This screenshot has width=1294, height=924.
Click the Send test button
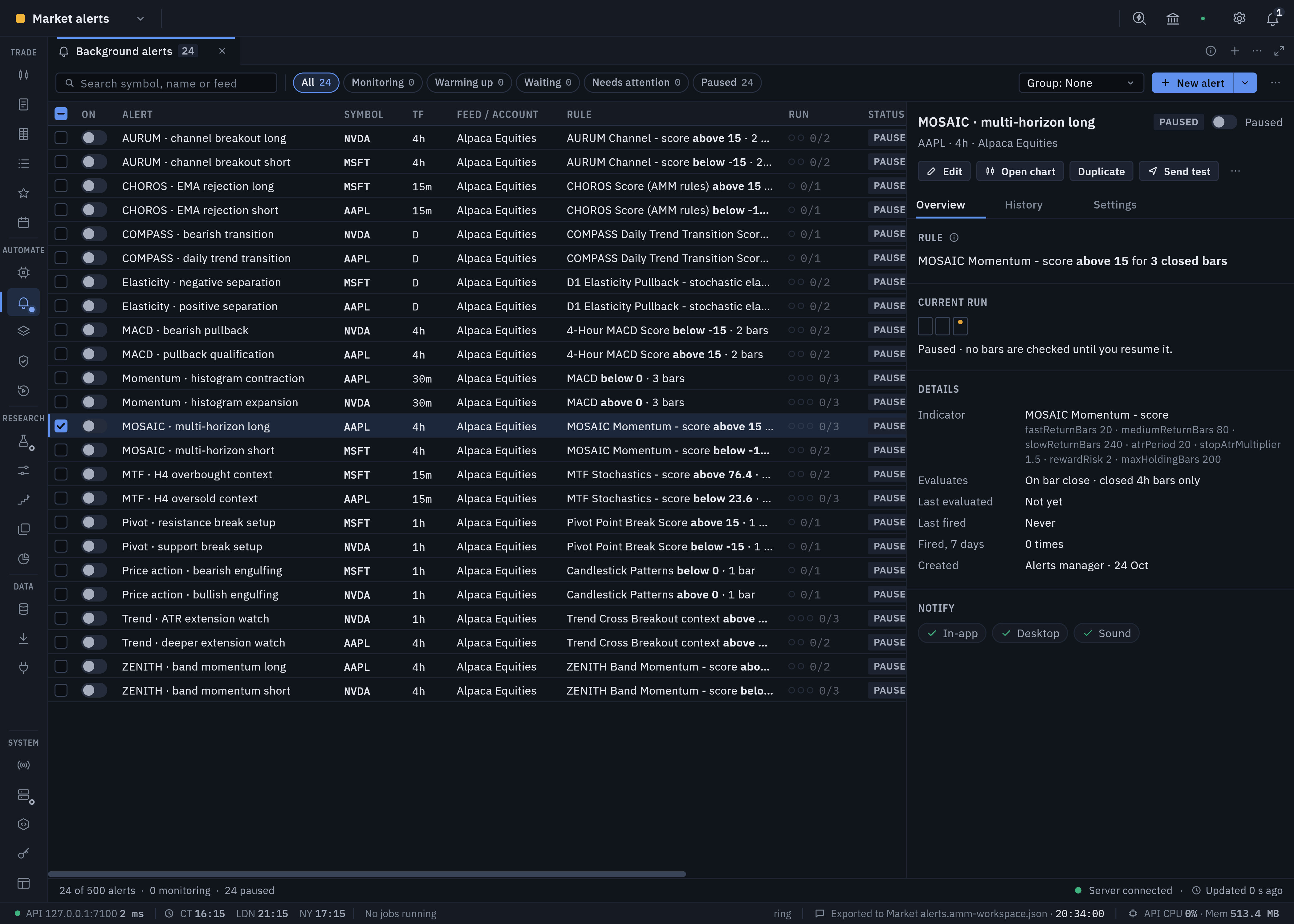coord(1178,171)
